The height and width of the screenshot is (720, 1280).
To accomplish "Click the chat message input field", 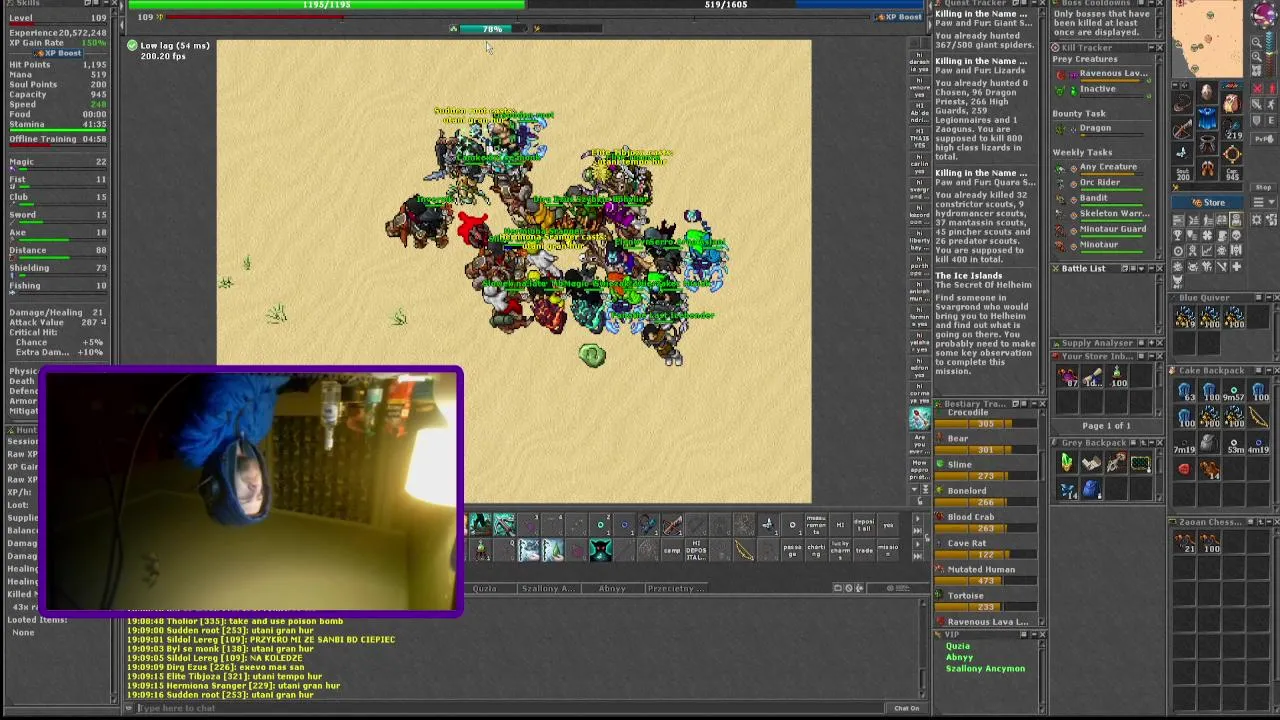I will [x=510, y=708].
